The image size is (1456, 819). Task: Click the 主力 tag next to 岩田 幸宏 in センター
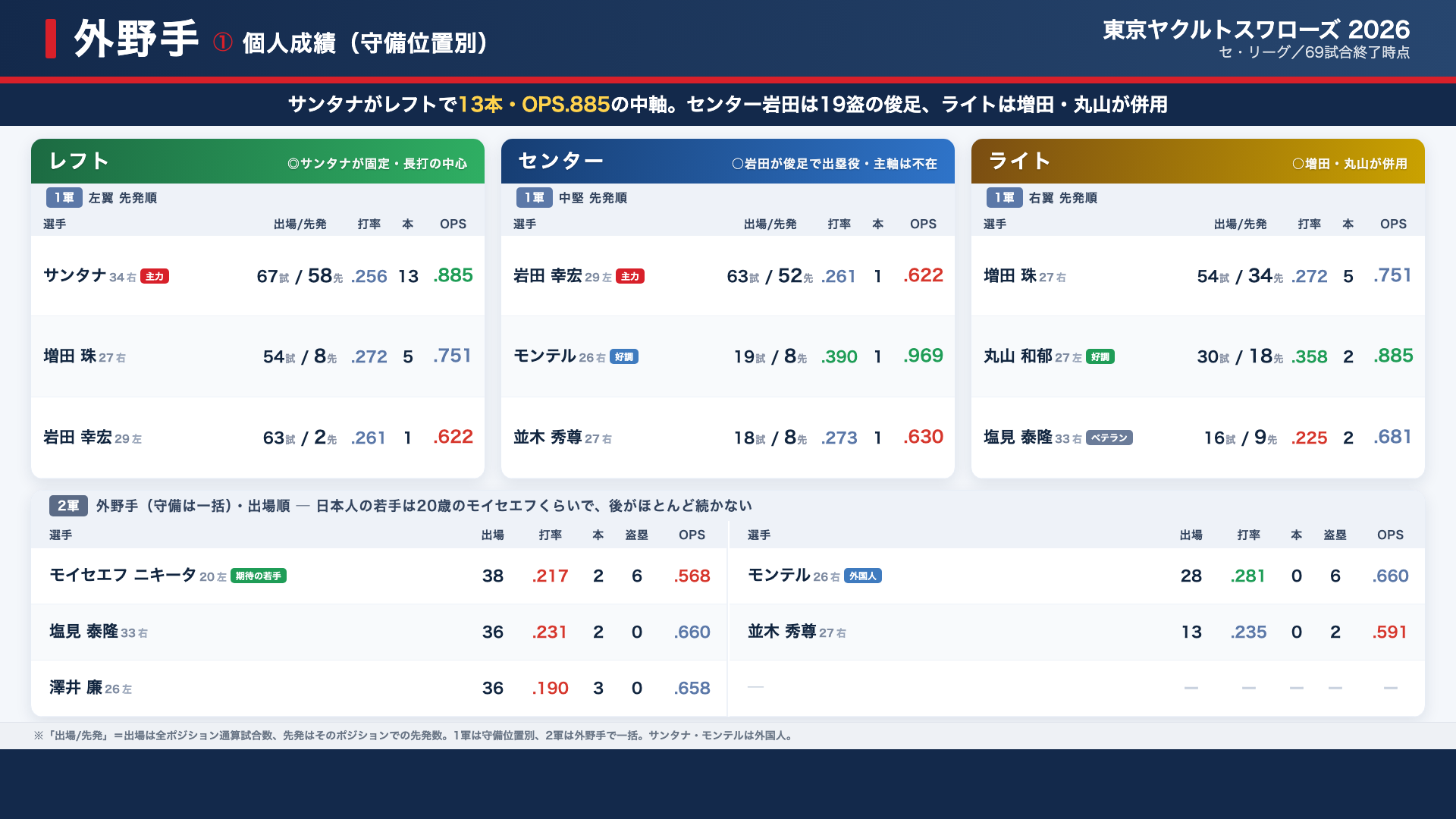point(630,277)
